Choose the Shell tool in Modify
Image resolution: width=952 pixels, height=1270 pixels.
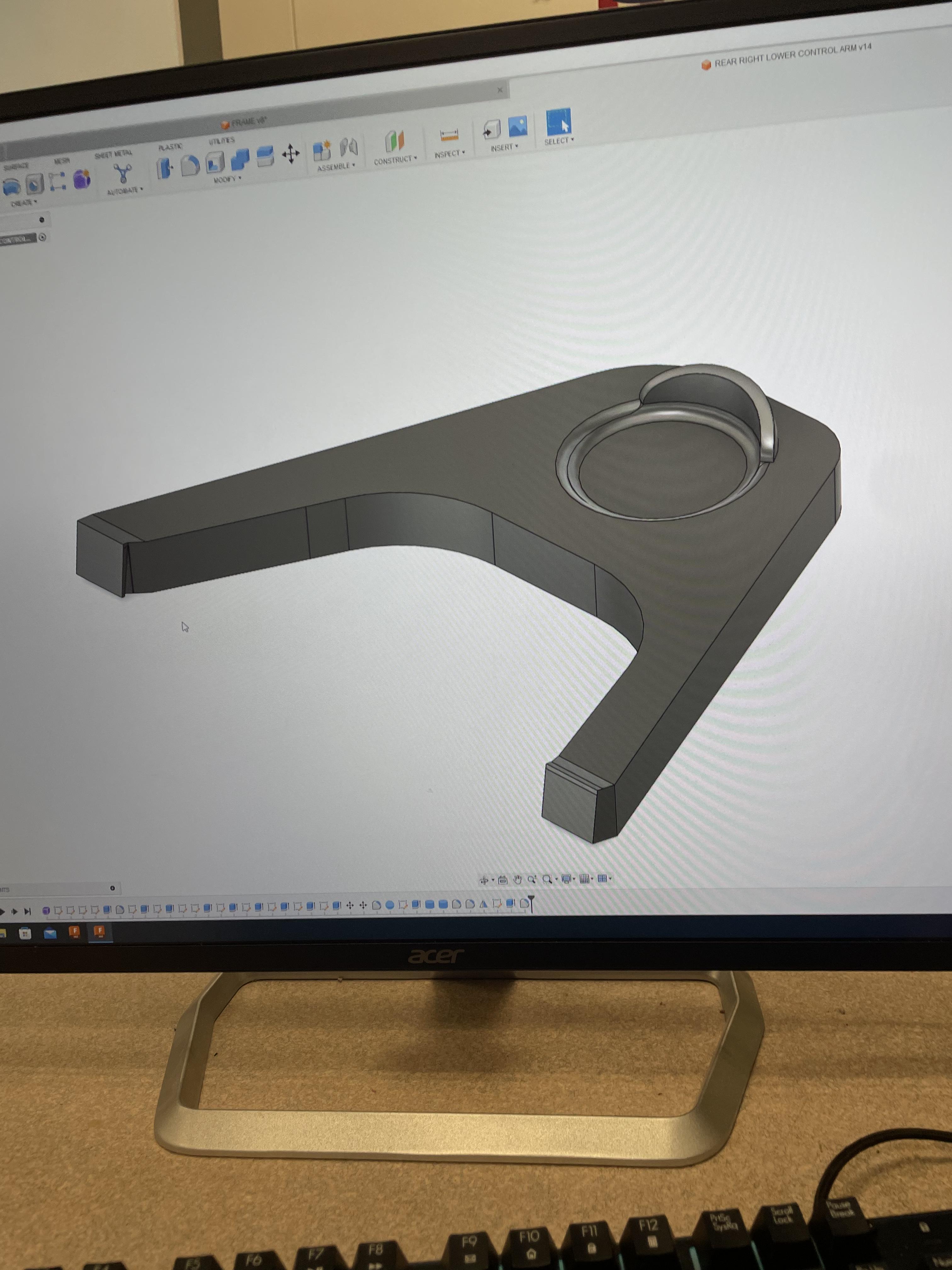pos(215,163)
